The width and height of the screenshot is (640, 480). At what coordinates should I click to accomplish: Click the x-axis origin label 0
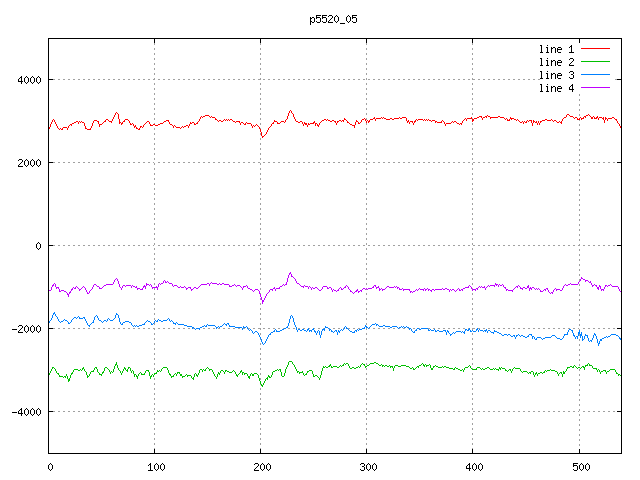(50, 467)
